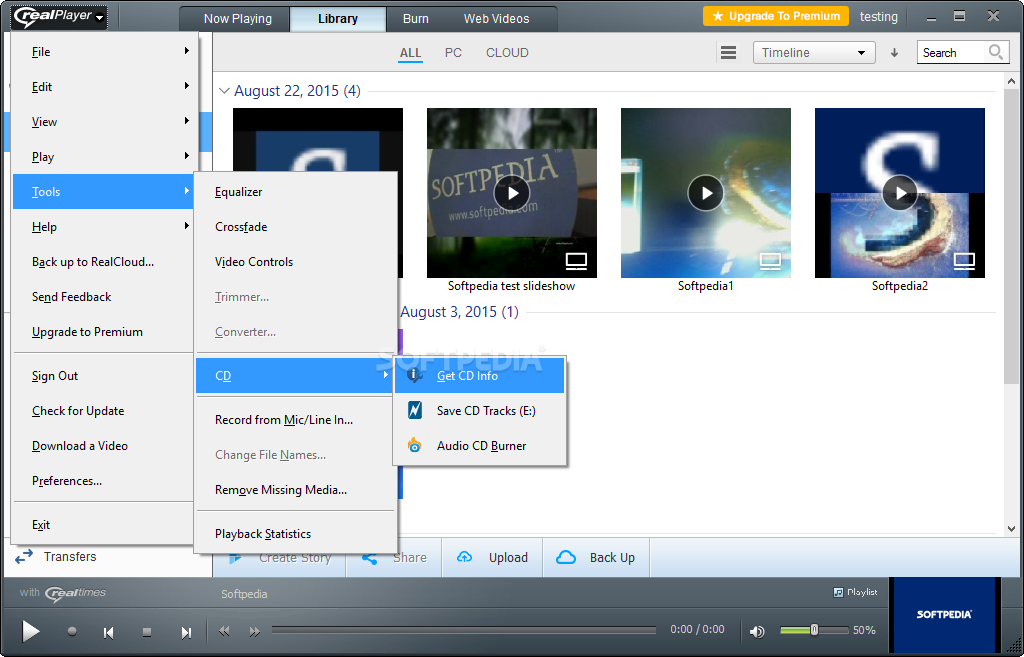
Task: Choose Exit from the menu
Action: 104,524
